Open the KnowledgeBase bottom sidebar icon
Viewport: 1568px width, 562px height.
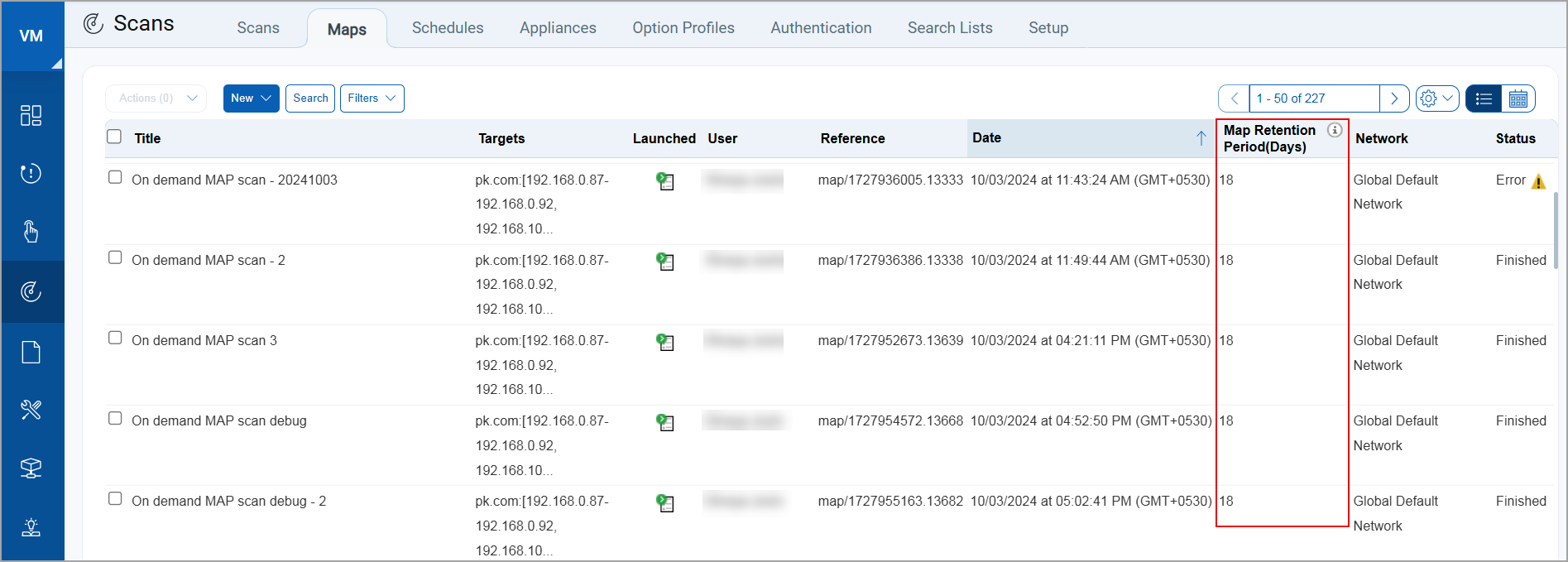tap(31, 527)
